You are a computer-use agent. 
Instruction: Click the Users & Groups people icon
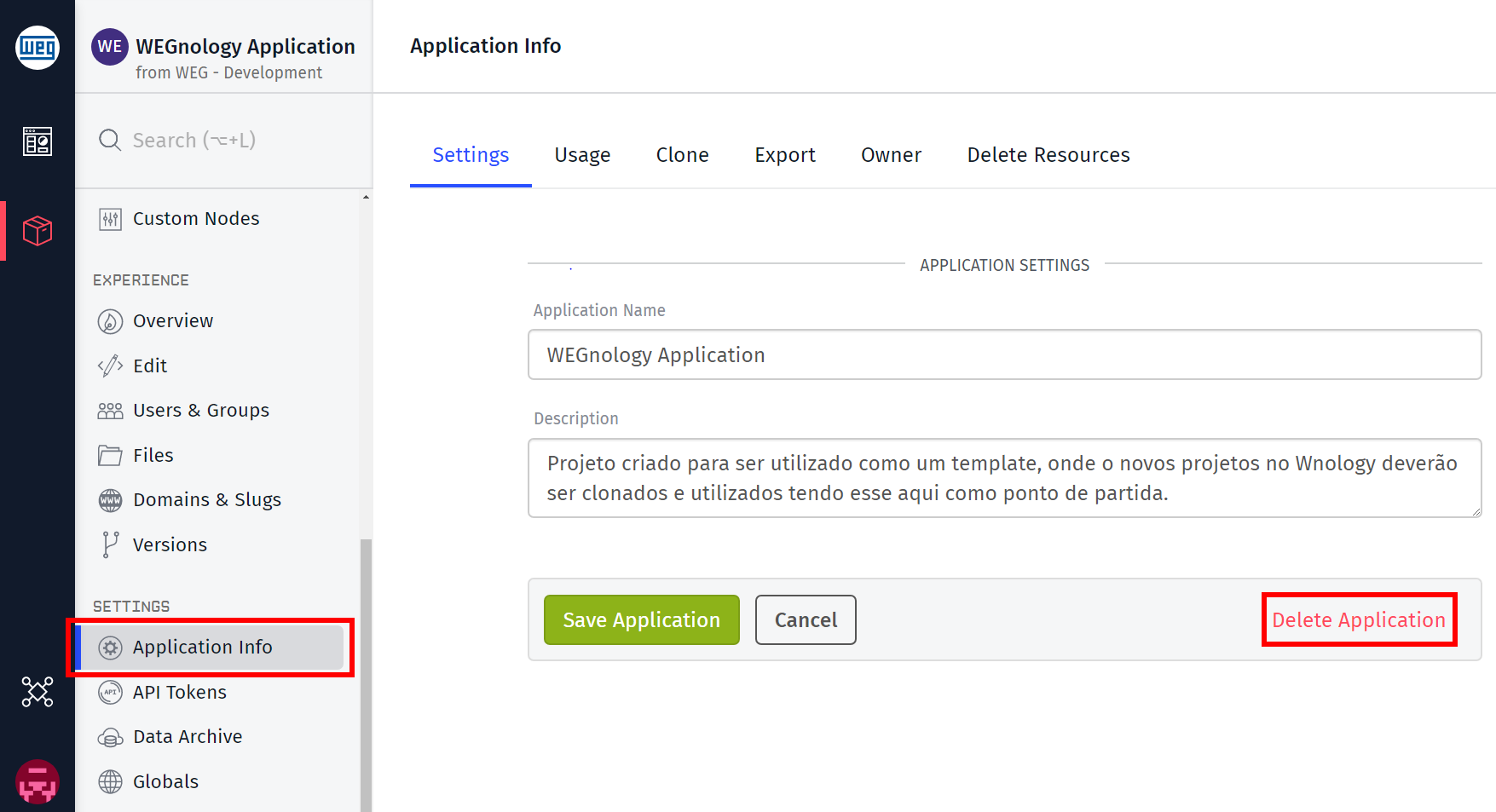(110, 411)
